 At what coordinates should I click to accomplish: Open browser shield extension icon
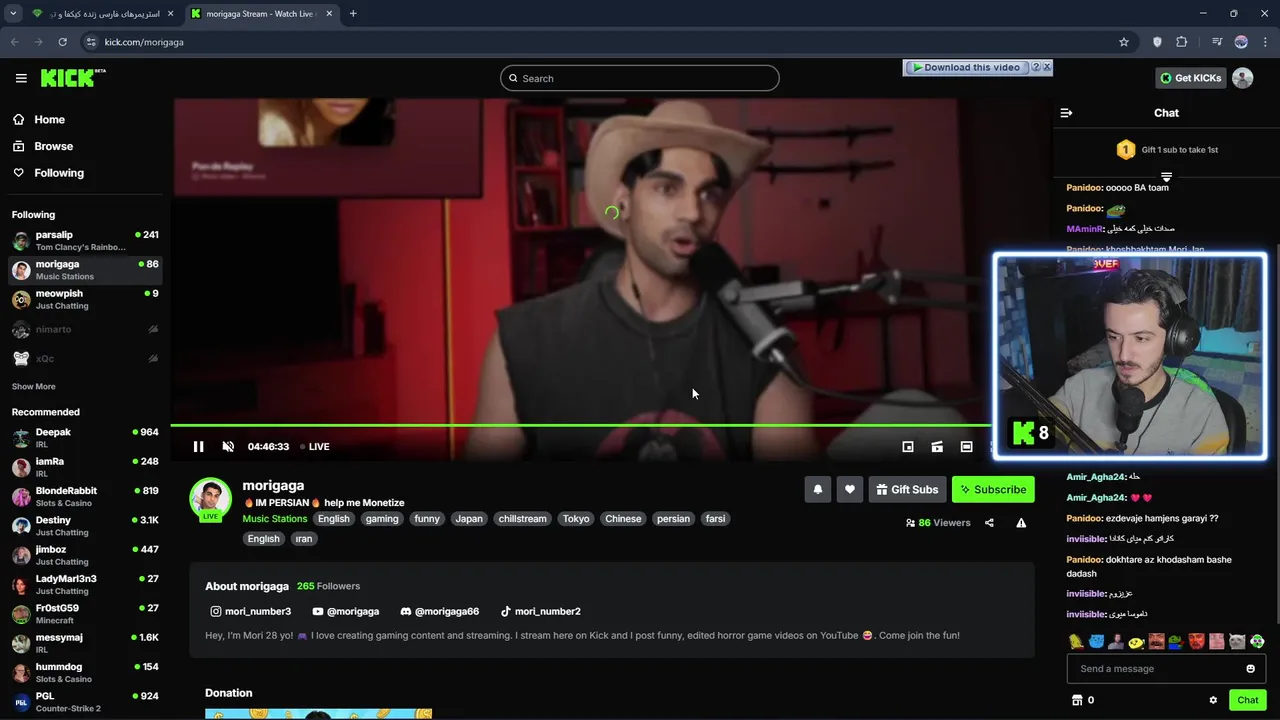[1157, 42]
